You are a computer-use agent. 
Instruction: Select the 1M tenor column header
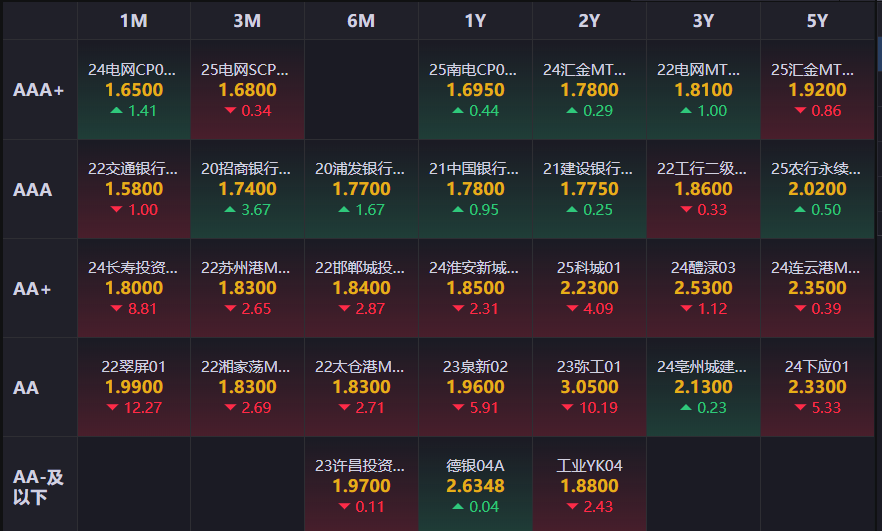tap(133, 21)
